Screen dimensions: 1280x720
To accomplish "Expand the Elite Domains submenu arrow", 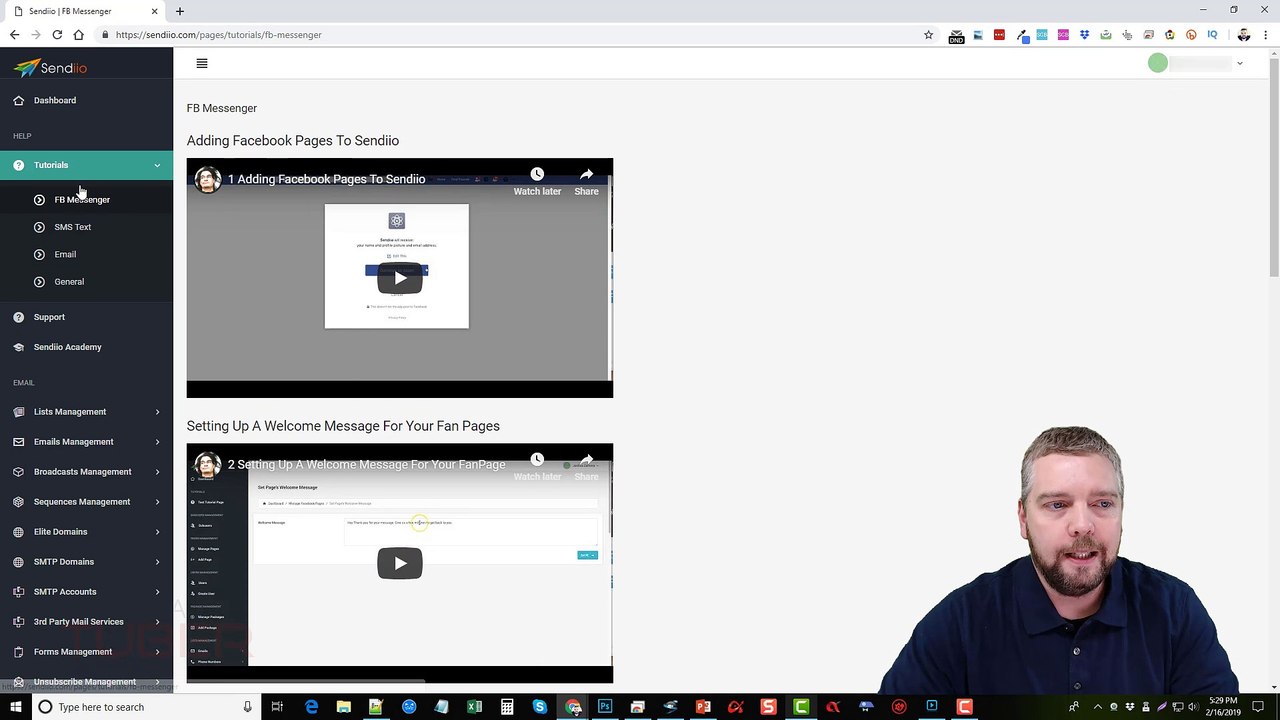I will click(x=157, y=532).
